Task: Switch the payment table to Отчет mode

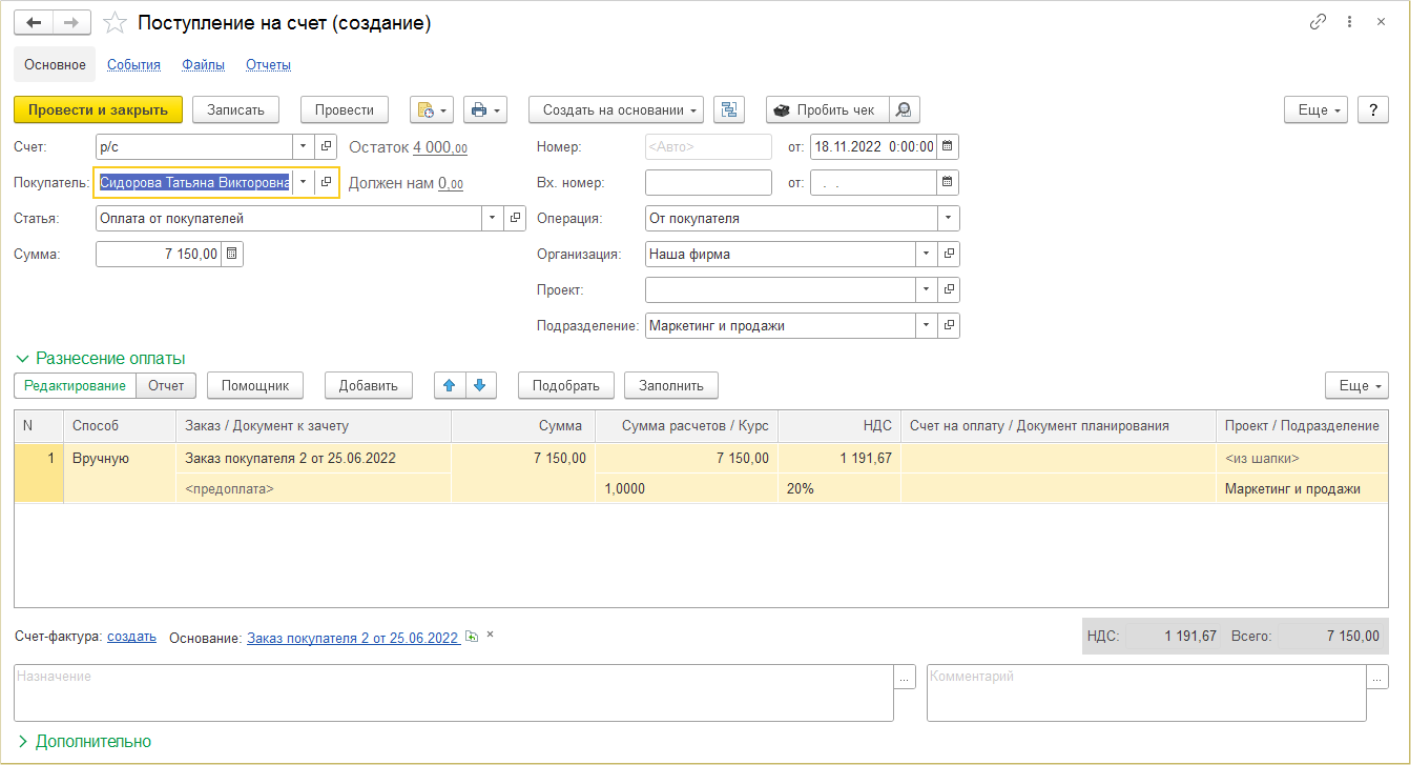Action: [x=166, y=385]
